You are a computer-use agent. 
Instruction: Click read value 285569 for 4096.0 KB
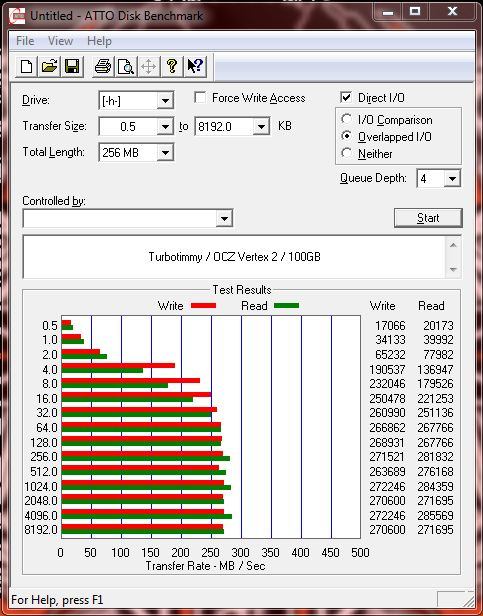tap(435, 515)
